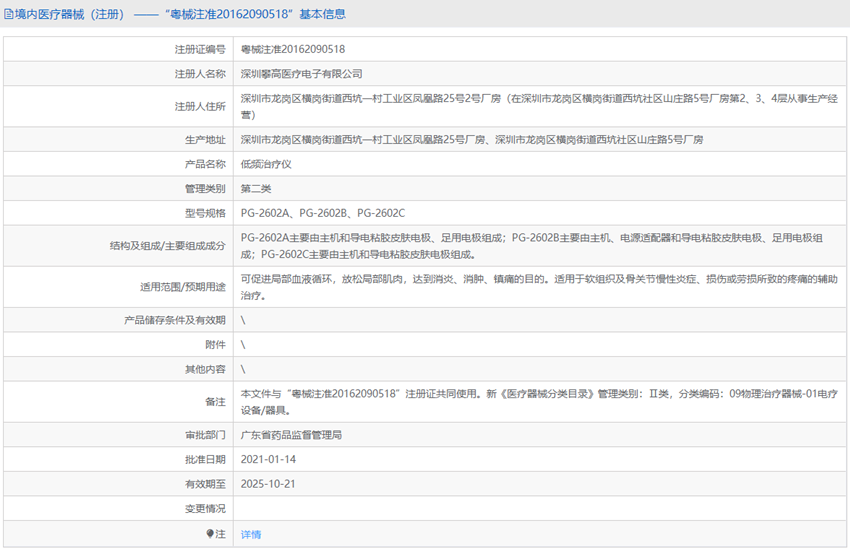850x551 pixels.
Task: Click the registrant name 深圳攀高医疗电子有限公司
Action: click(x=301, y=74)
